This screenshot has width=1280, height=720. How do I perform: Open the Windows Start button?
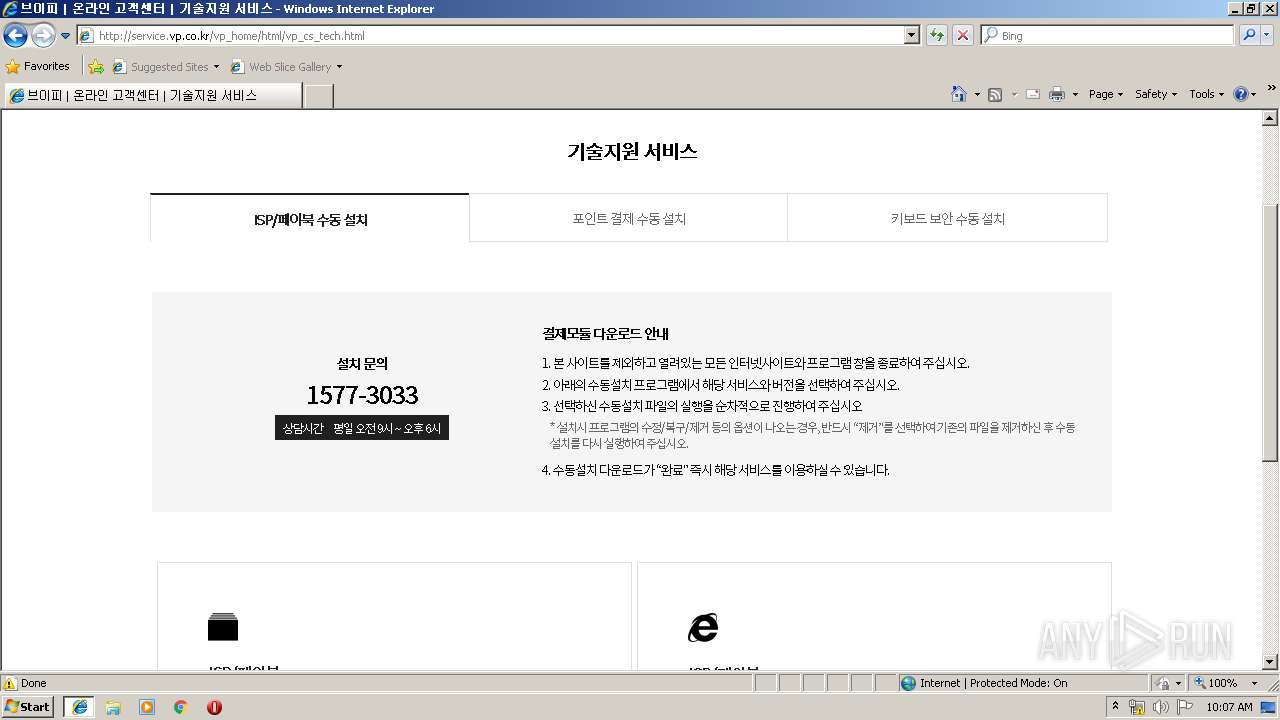click(28, 707)
